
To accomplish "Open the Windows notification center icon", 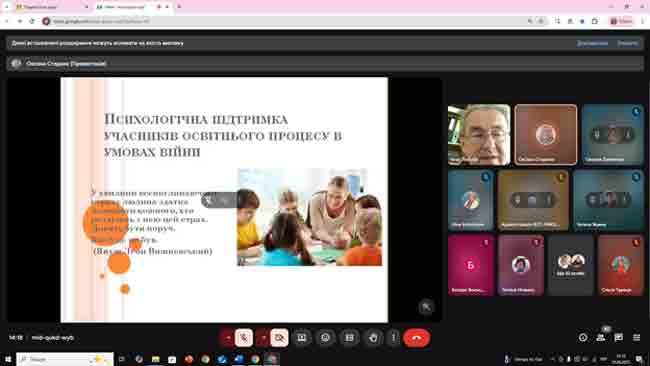I will click(x=640, y=359).
